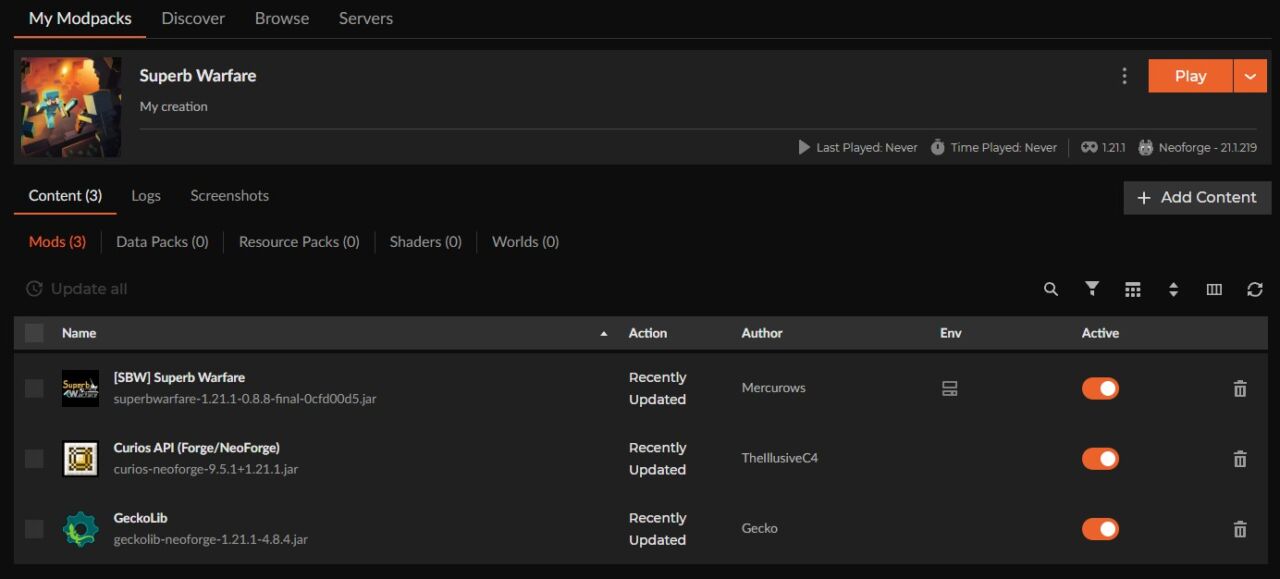Open the three-dot modpack options menu
This screenshot has height=579, width=1280.
1124,76
